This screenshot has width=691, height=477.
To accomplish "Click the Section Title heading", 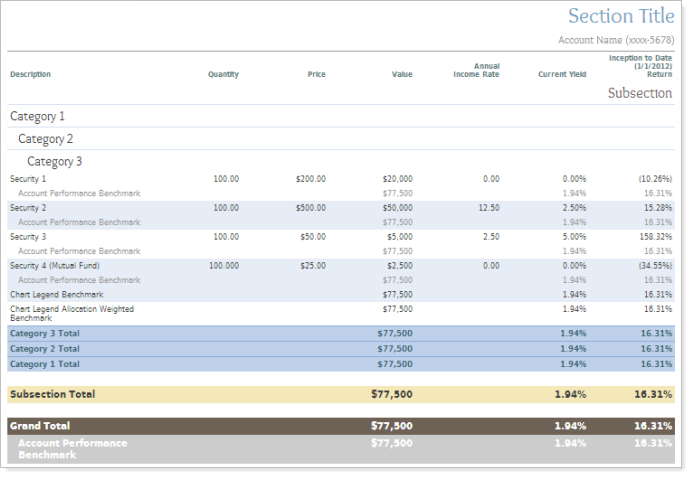I will [x=620, y=16].
